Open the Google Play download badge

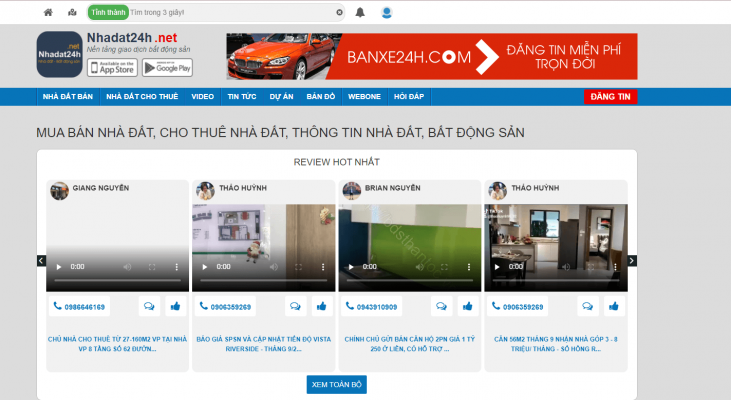167,68
